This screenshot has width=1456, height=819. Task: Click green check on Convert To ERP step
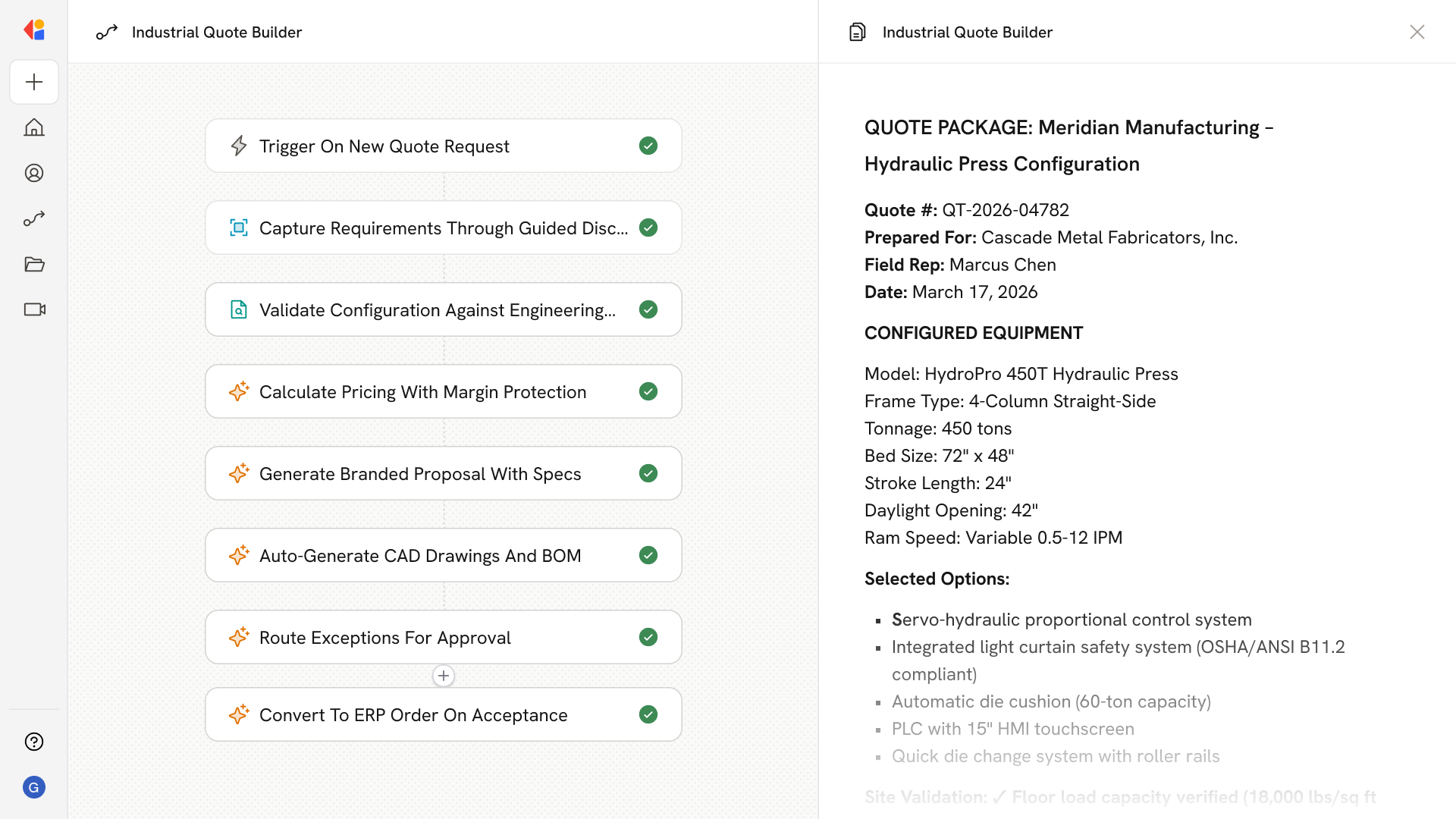(648, 714)
